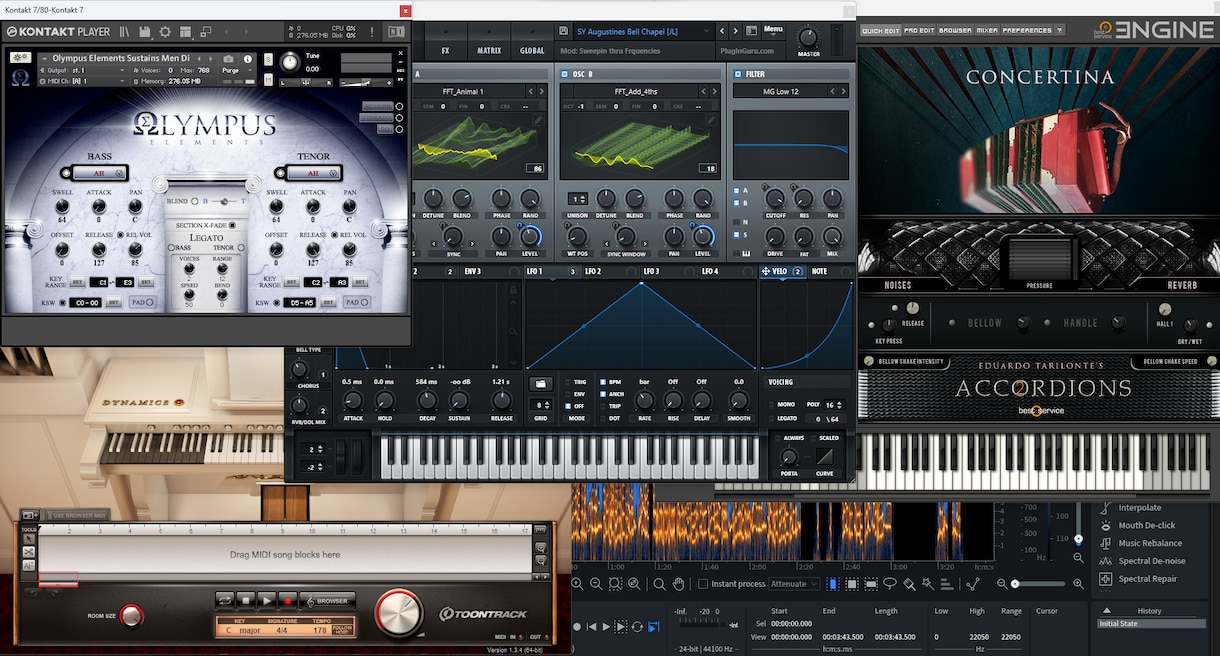Open the Attenuate dropdown in RX

794,584
